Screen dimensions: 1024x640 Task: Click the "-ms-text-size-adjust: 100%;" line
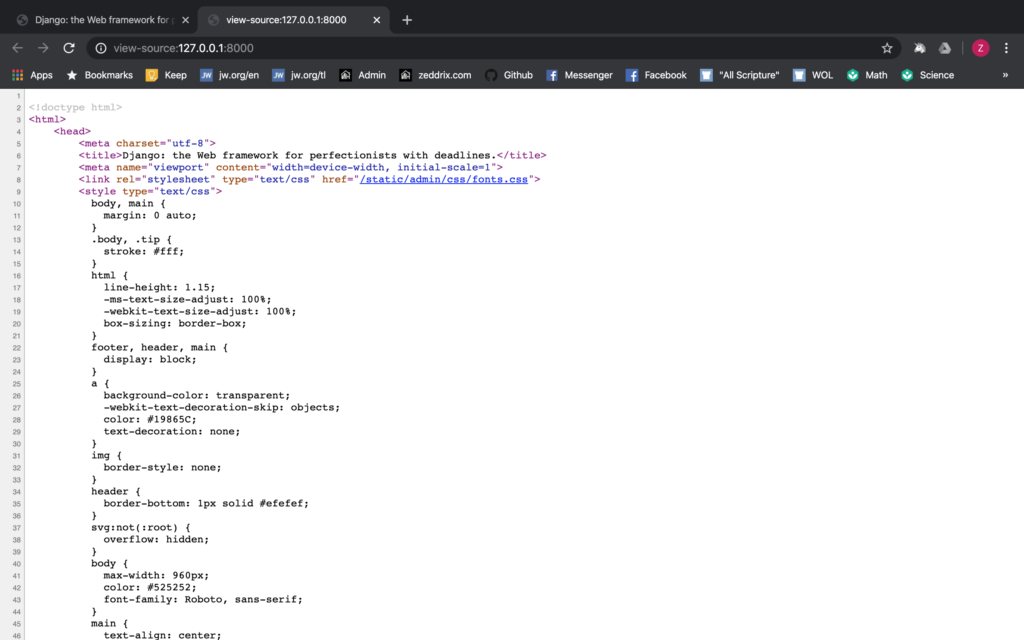click(x=187, y=300)
